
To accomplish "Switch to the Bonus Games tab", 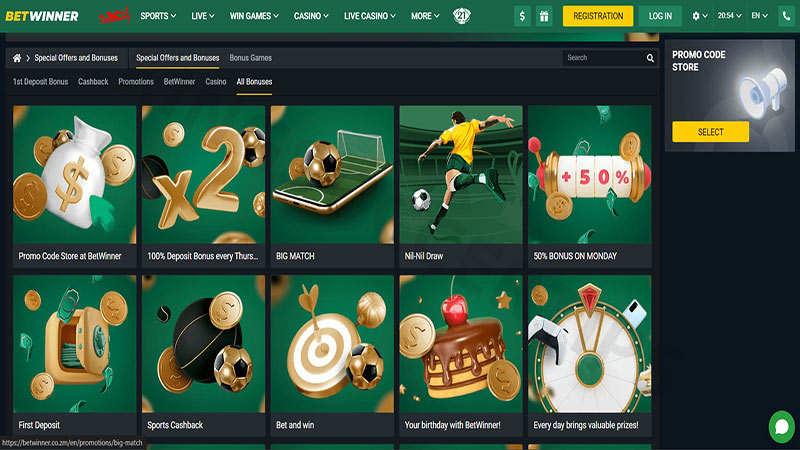I will pos(251,58).
